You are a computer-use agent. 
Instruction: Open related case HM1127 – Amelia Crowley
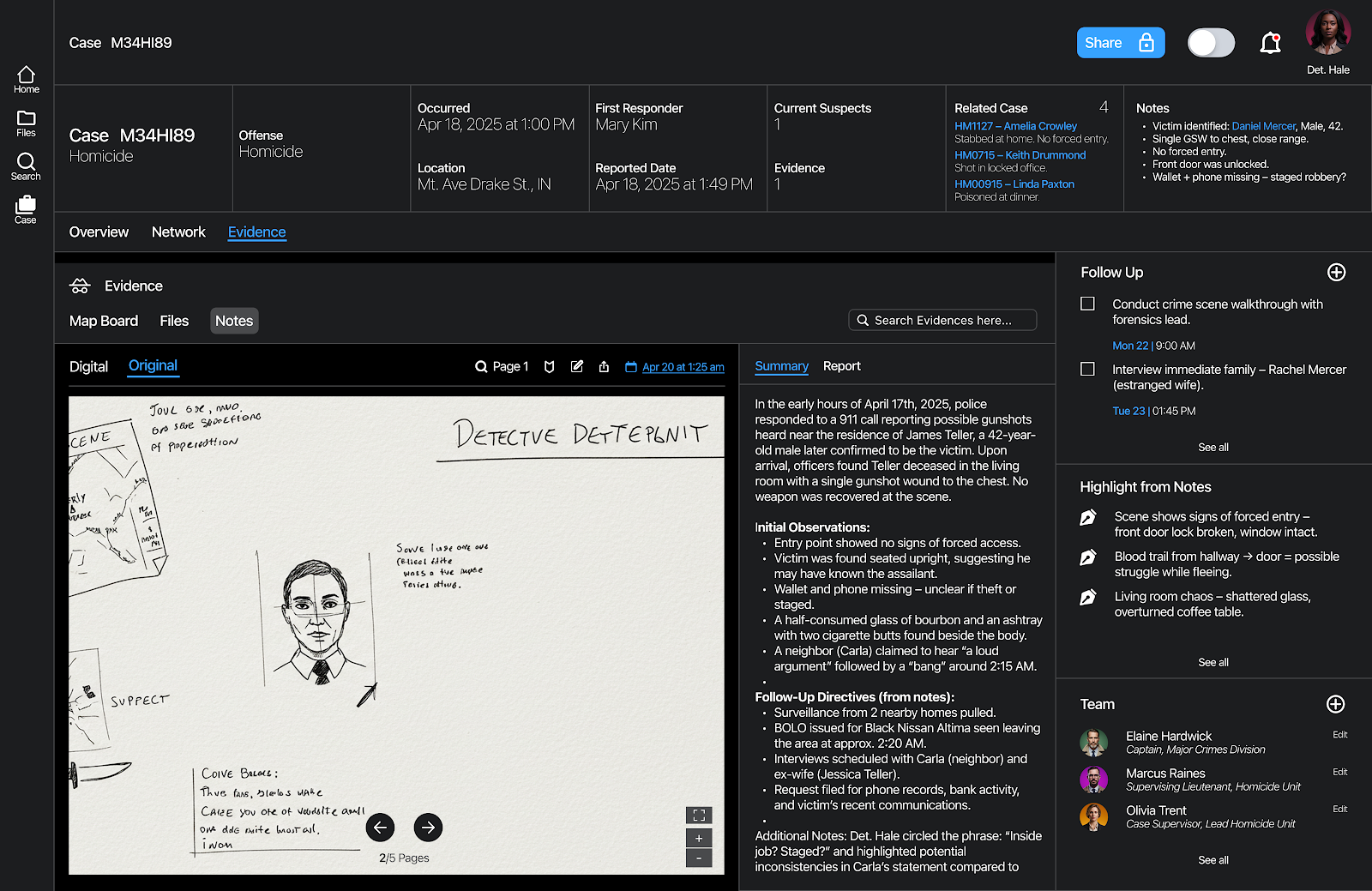coord(1015,126)
